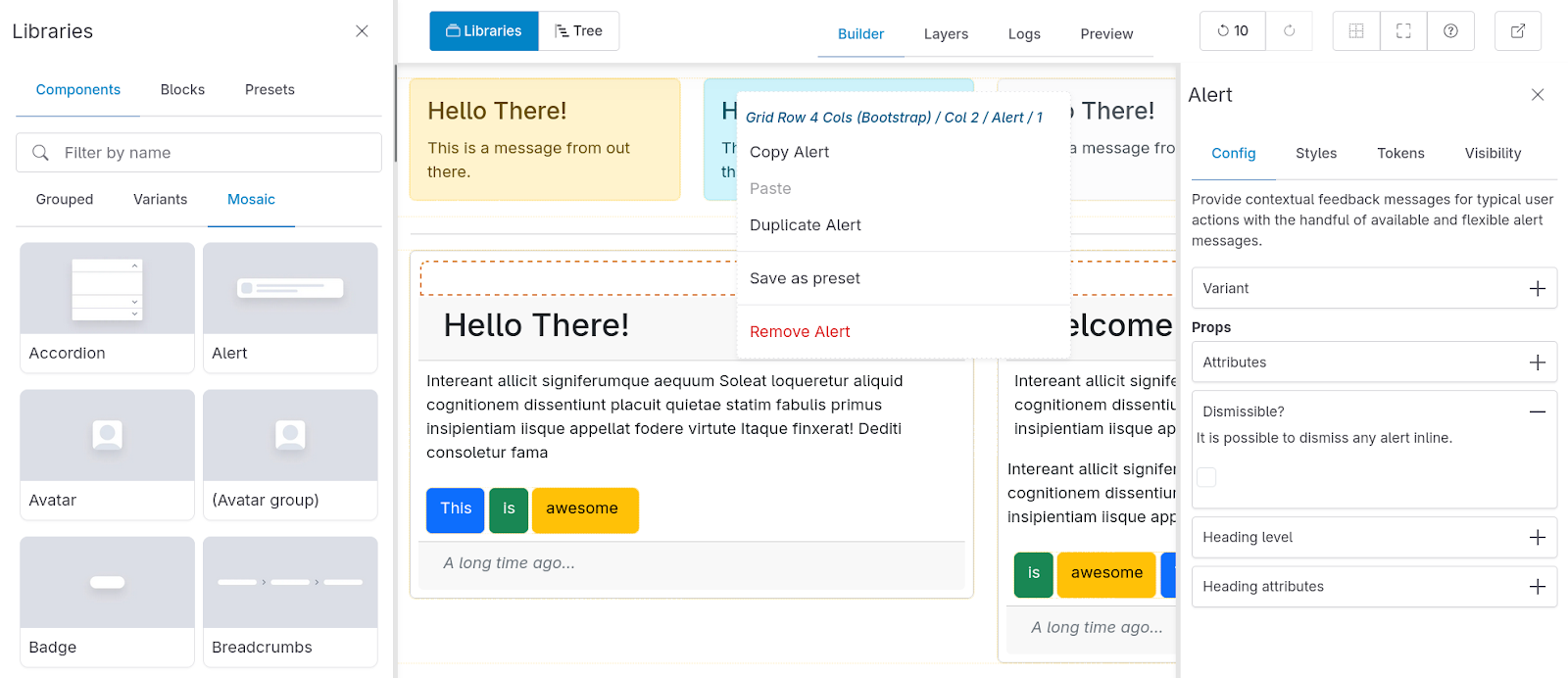Click the undo button showing 10

point(1233,31)
